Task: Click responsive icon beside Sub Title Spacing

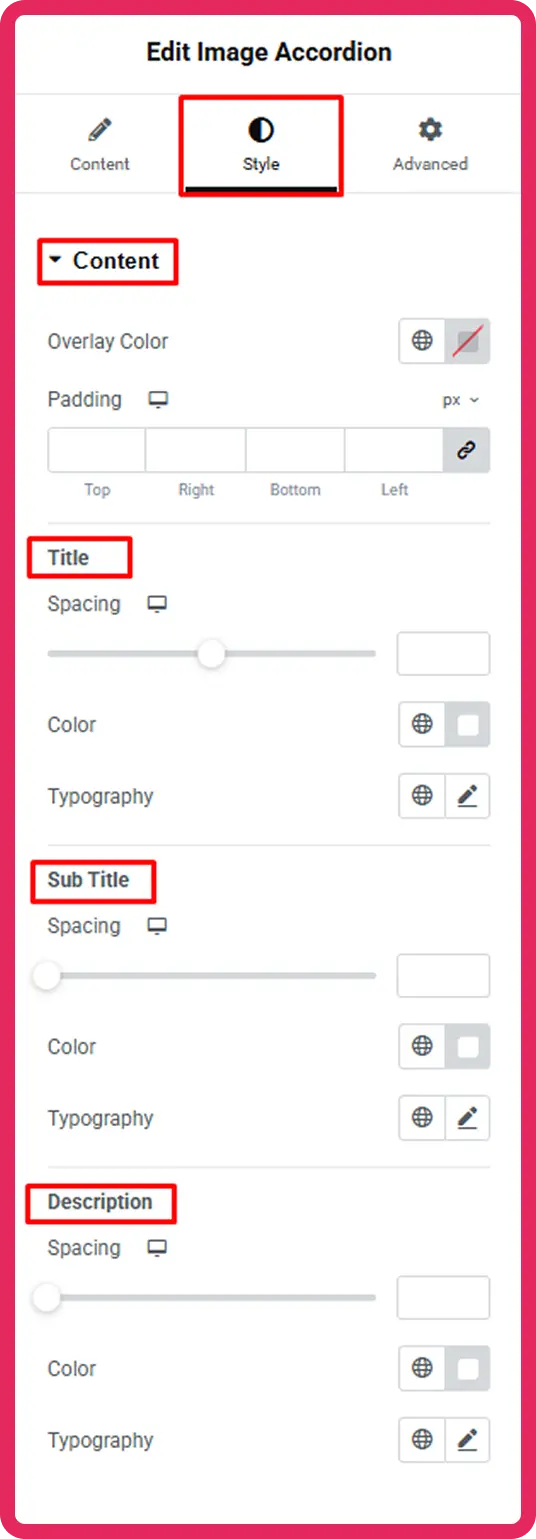Action: point(156,926)
